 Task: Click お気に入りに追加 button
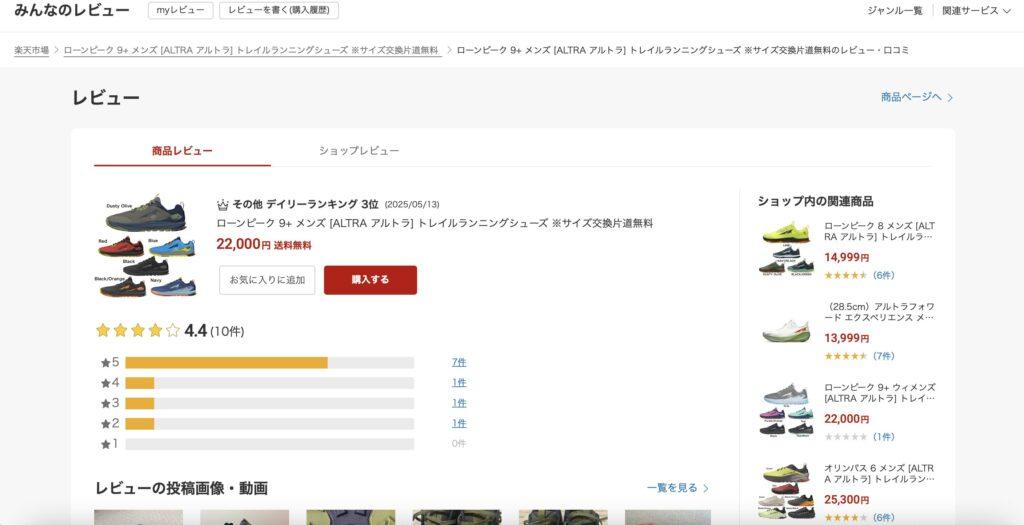[267, 279]
